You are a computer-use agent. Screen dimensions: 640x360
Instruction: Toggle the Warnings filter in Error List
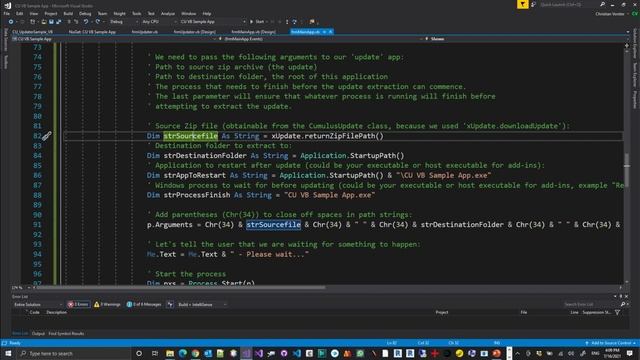[107, 304]
